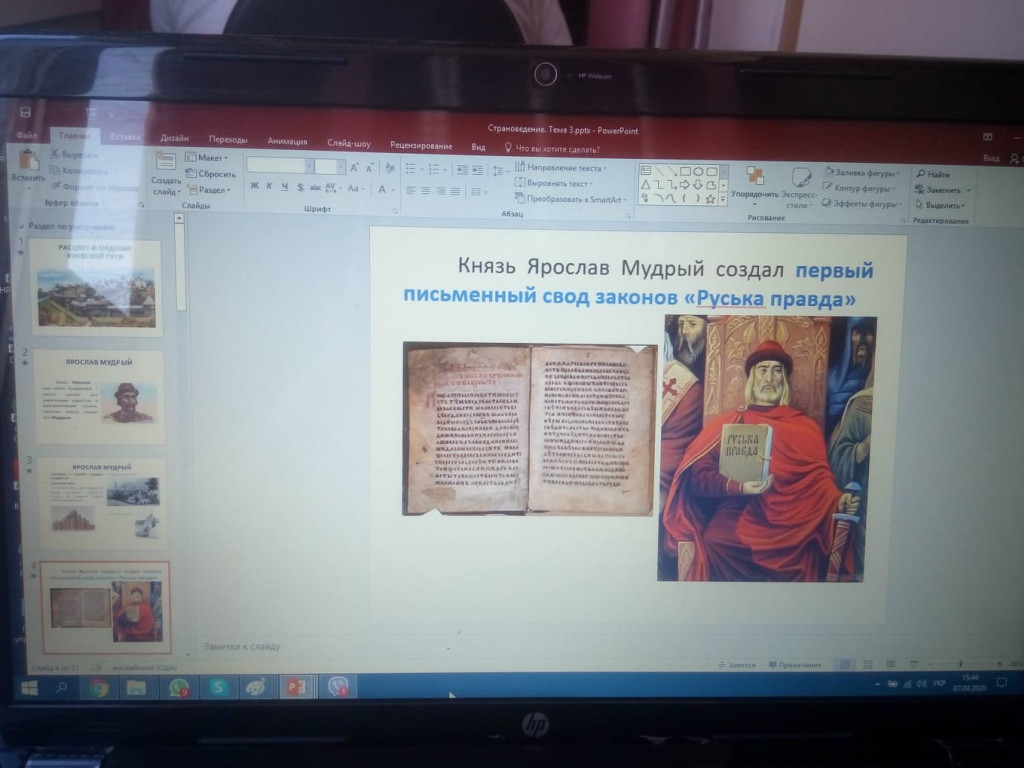Click the decrease font size icon
Screen dimensions: 1024x768
click(x=370, y=168)
